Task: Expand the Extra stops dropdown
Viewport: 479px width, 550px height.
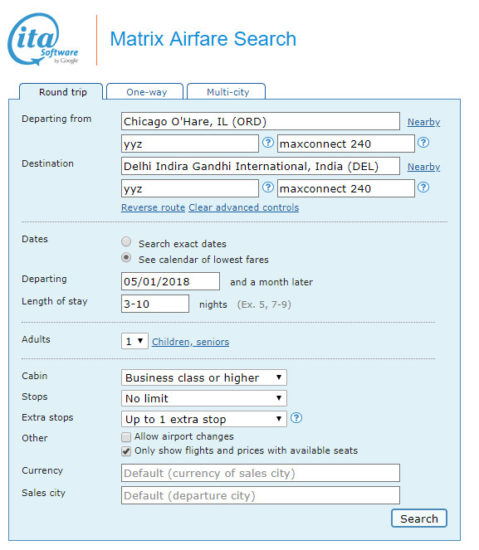Action: [x=204, y=419]
